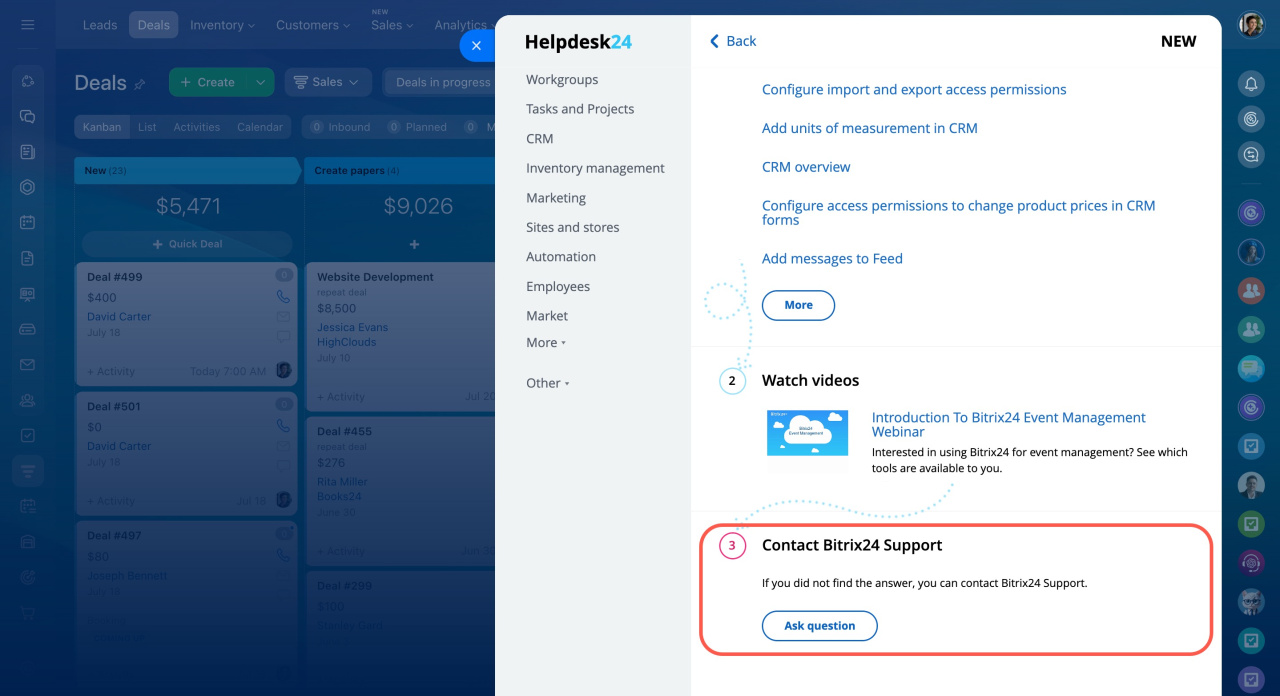This screenshot has width=1280, height=696.
Task: Switch to the Activities view tab
Action: coord(196,127)
